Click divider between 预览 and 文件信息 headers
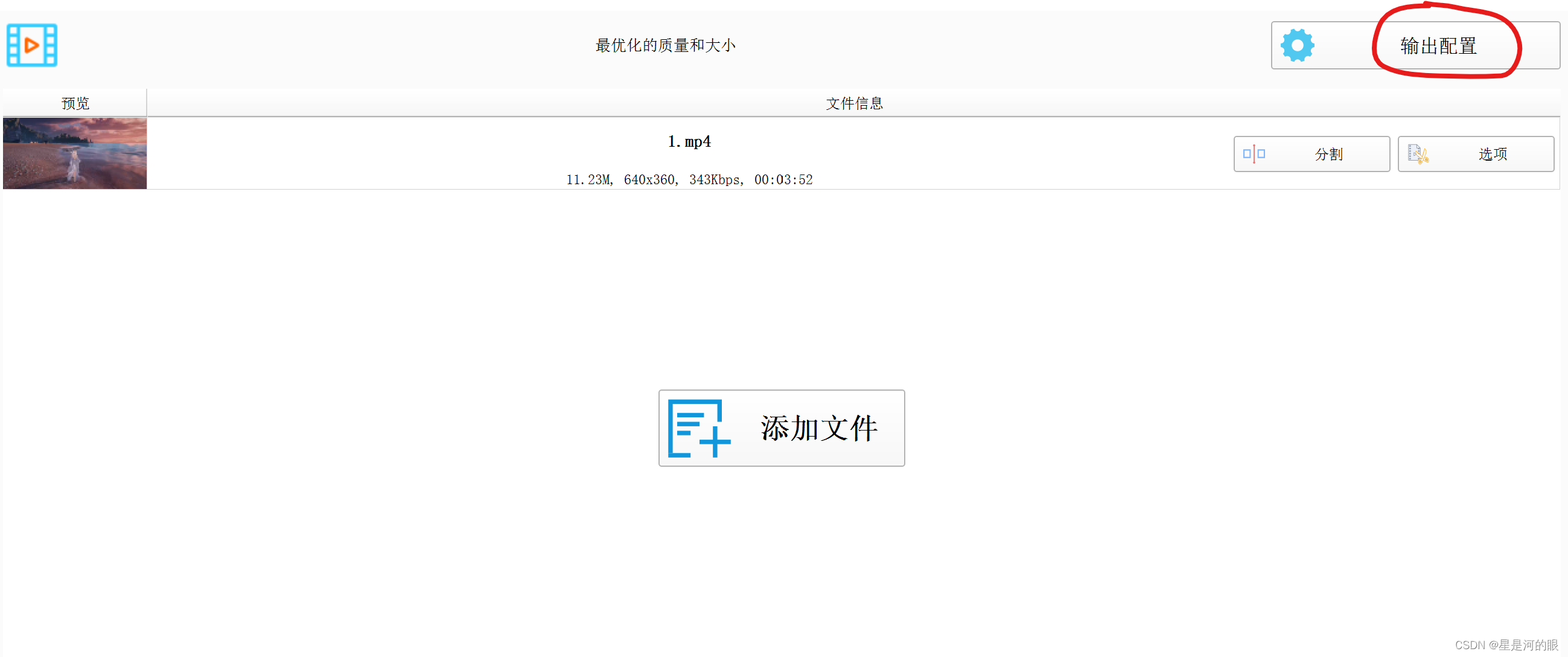 tap(147, 103)
